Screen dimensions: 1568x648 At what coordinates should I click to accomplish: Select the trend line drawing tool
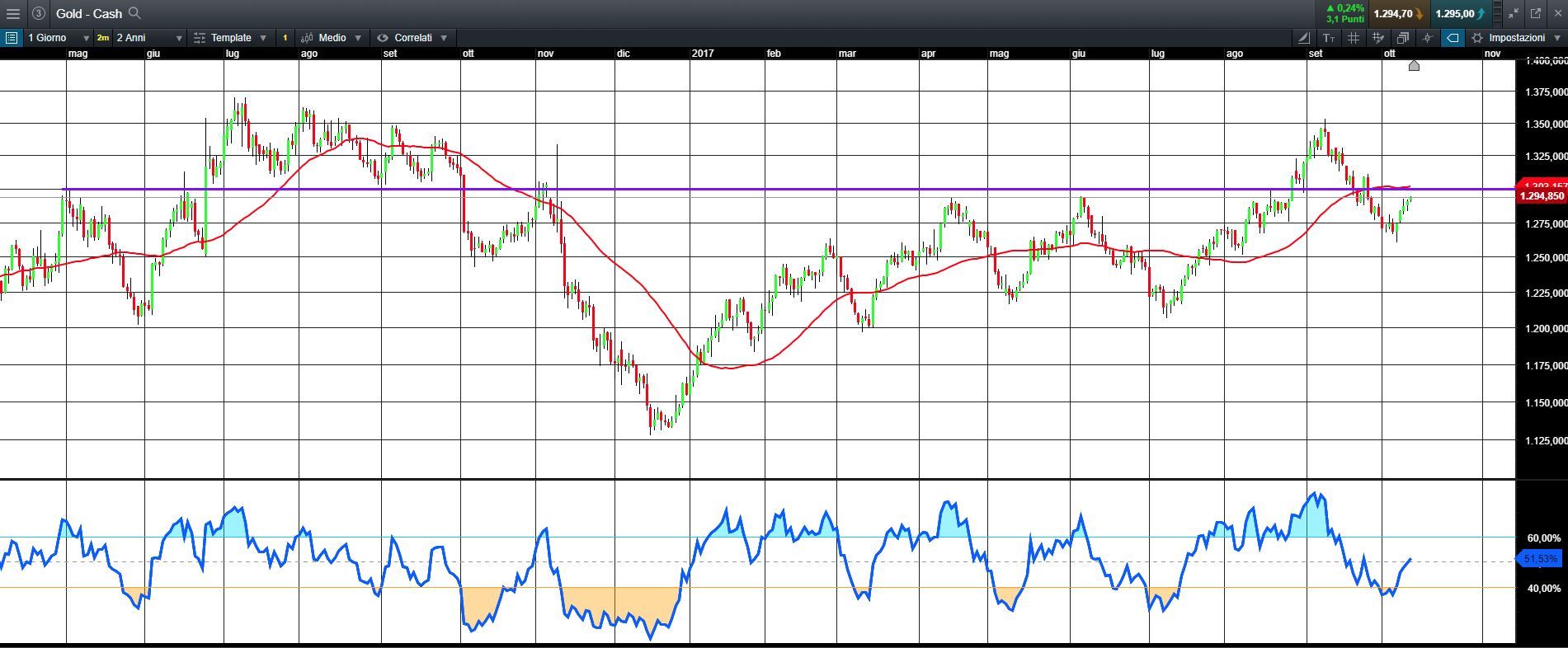1303,38
